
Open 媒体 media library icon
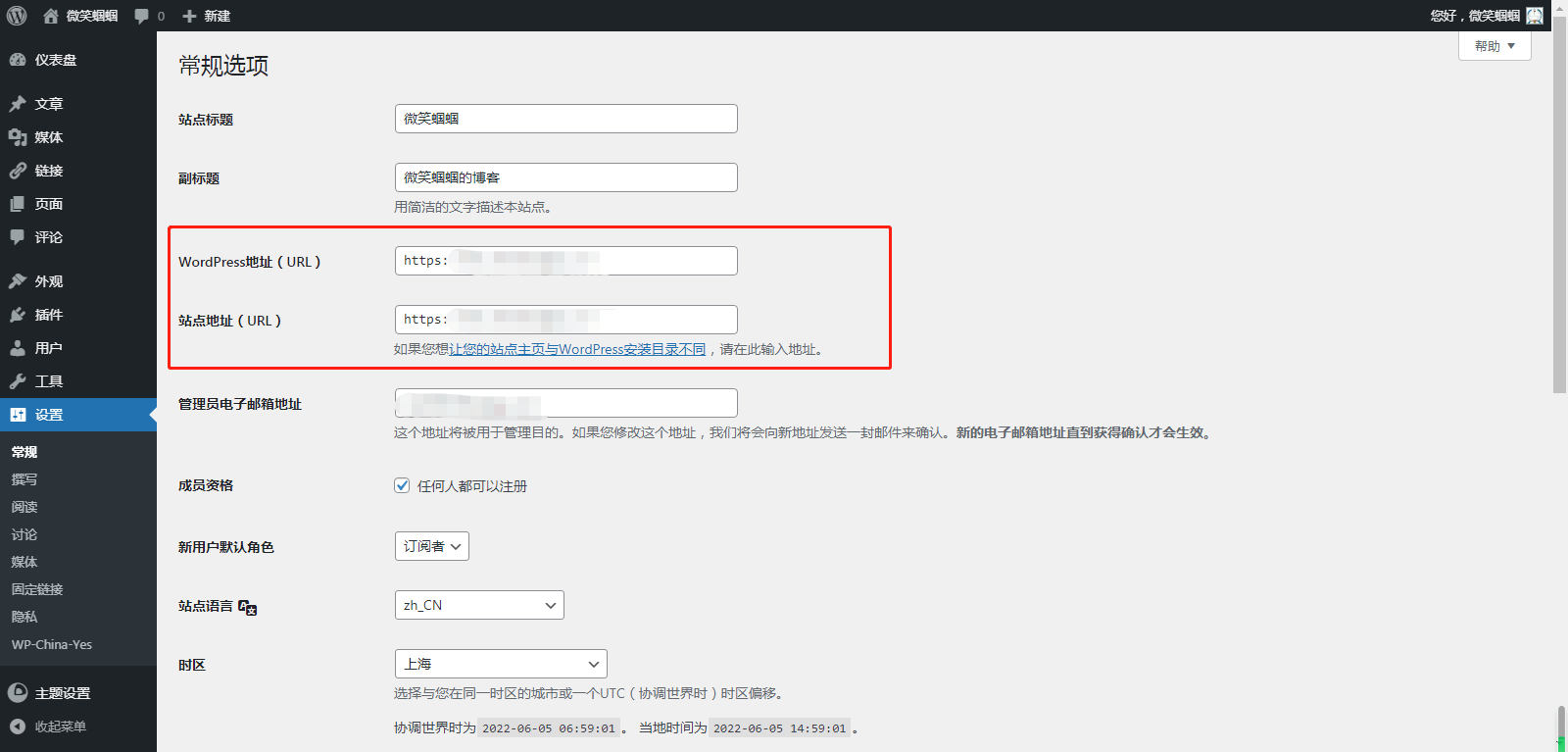click(x=18, y=137)
